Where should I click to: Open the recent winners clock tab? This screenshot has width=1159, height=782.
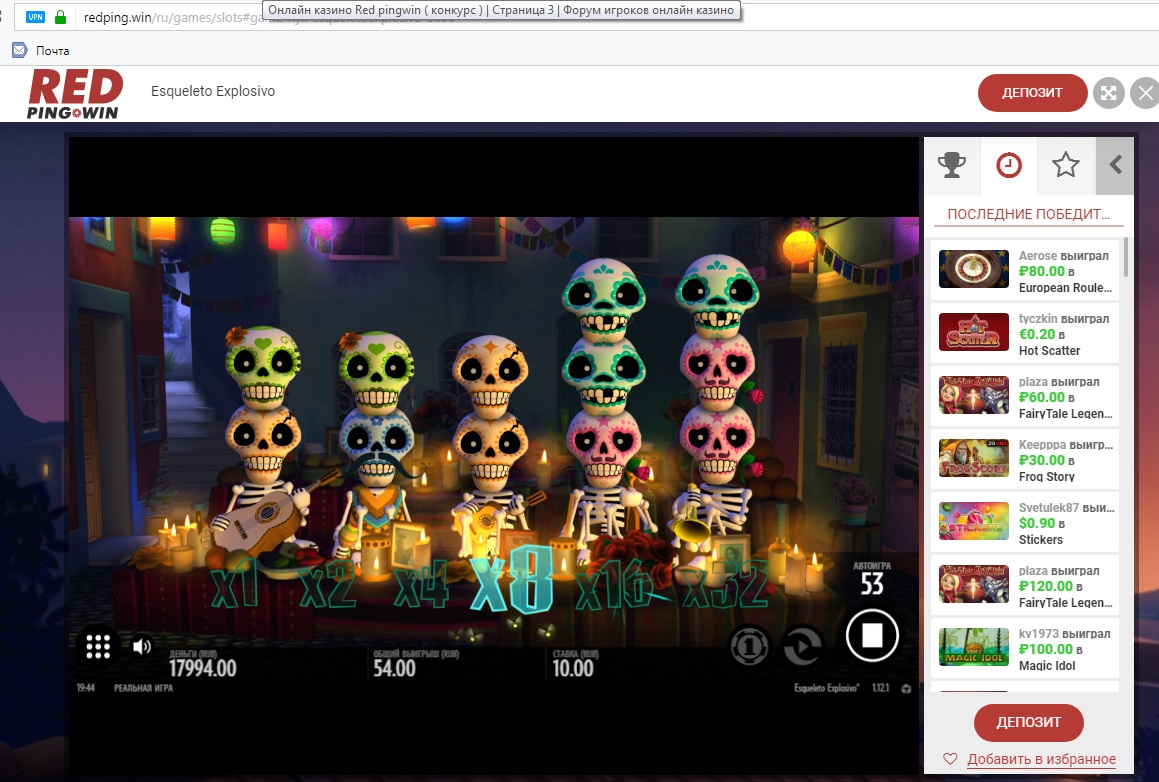click(1008, 166)
